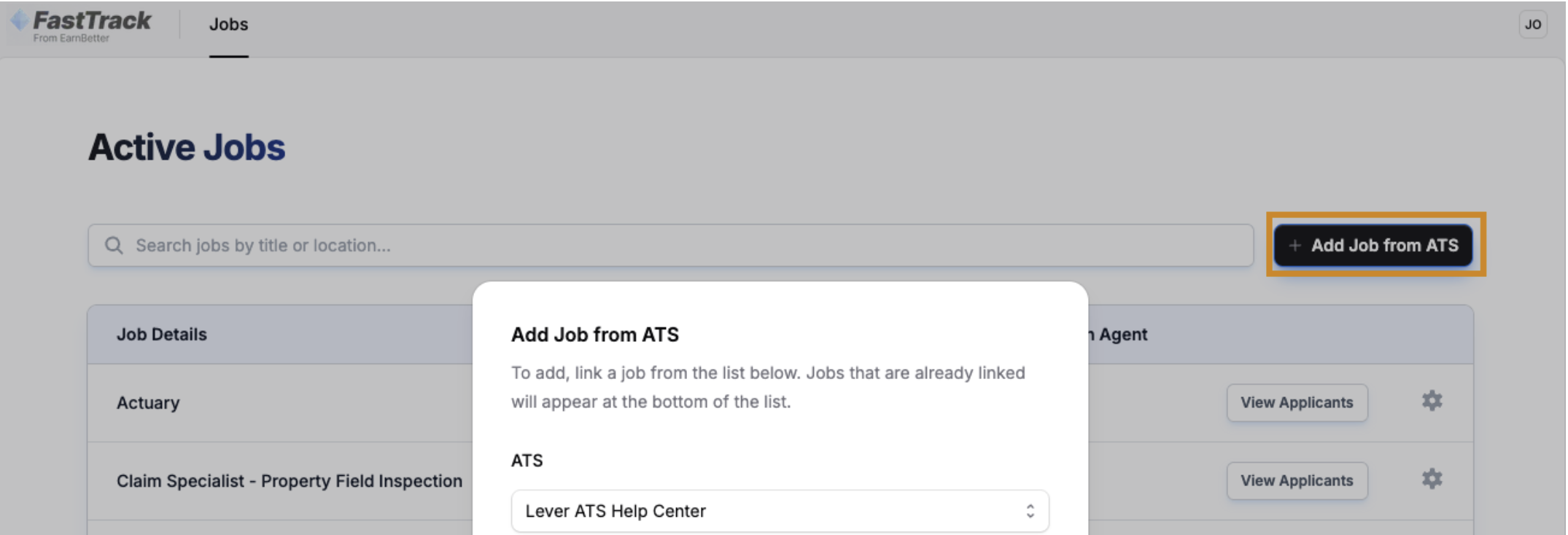Click the up-down chevron on ATS selector
This screenshot has width=1568, height=535.
coord(1030,511)
